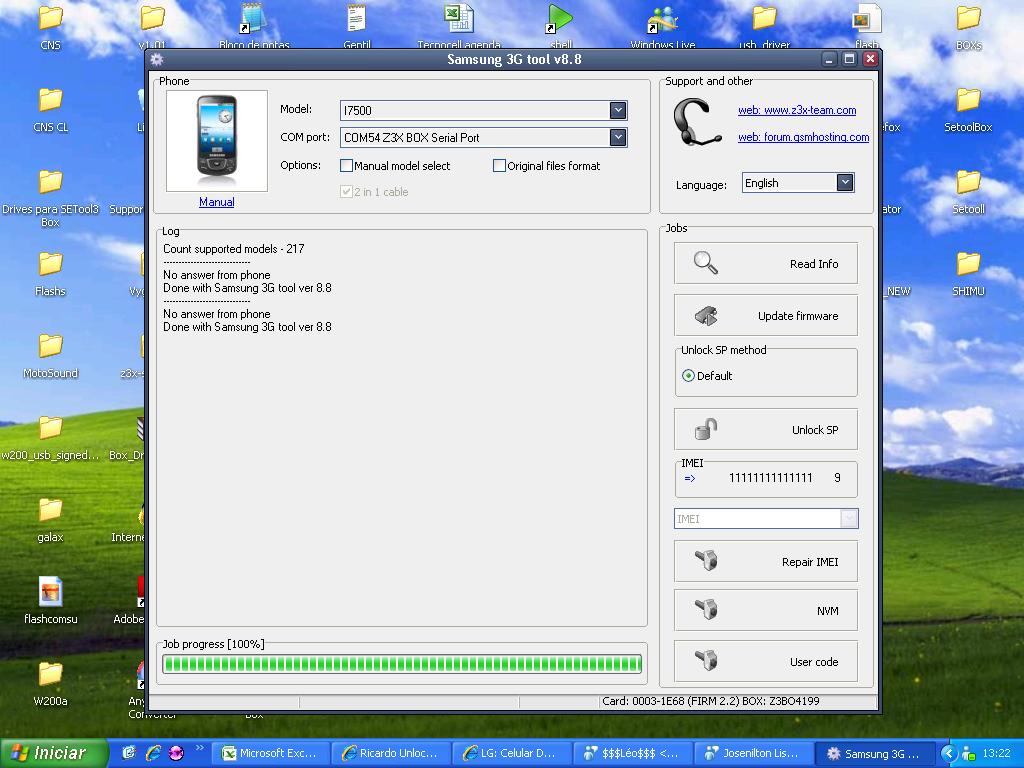The image size is (1024, 768).
Task: Select the Default unlock SP method
Action: (688, 376)
